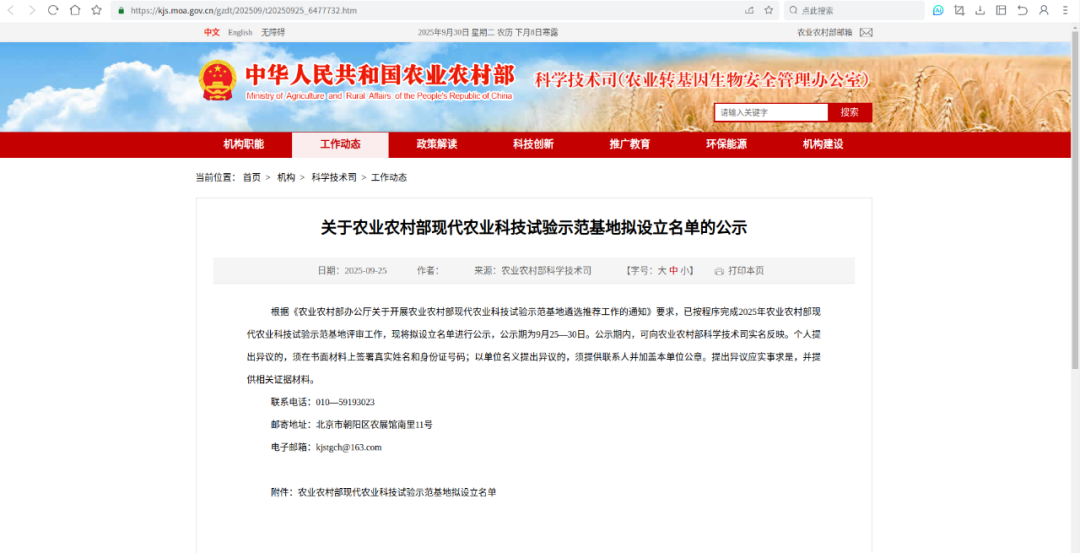This screenshot has height=553, width=1080.
Task: Open 政策解读 navigation tab
Action: pos(437,145)
